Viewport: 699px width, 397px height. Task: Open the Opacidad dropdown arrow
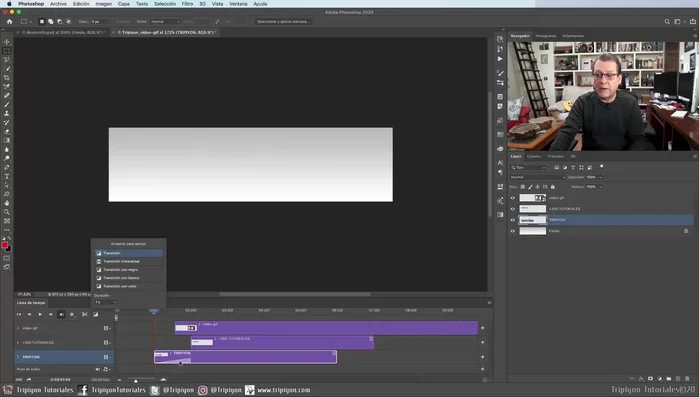[600, 177]
